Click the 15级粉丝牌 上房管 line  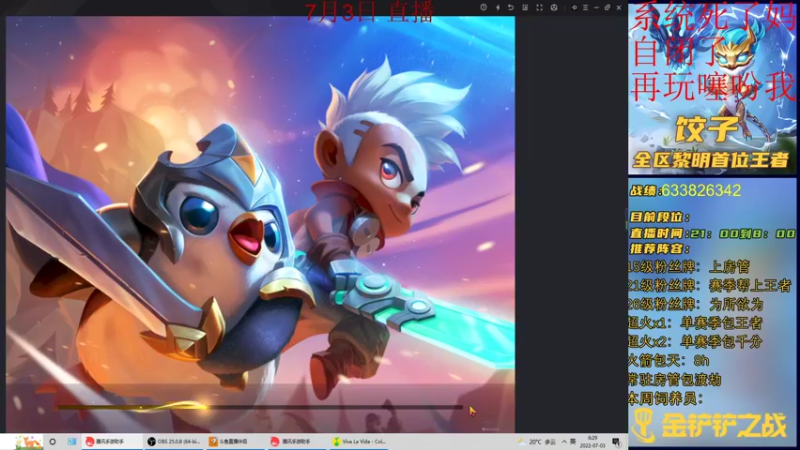coord(689,266)
